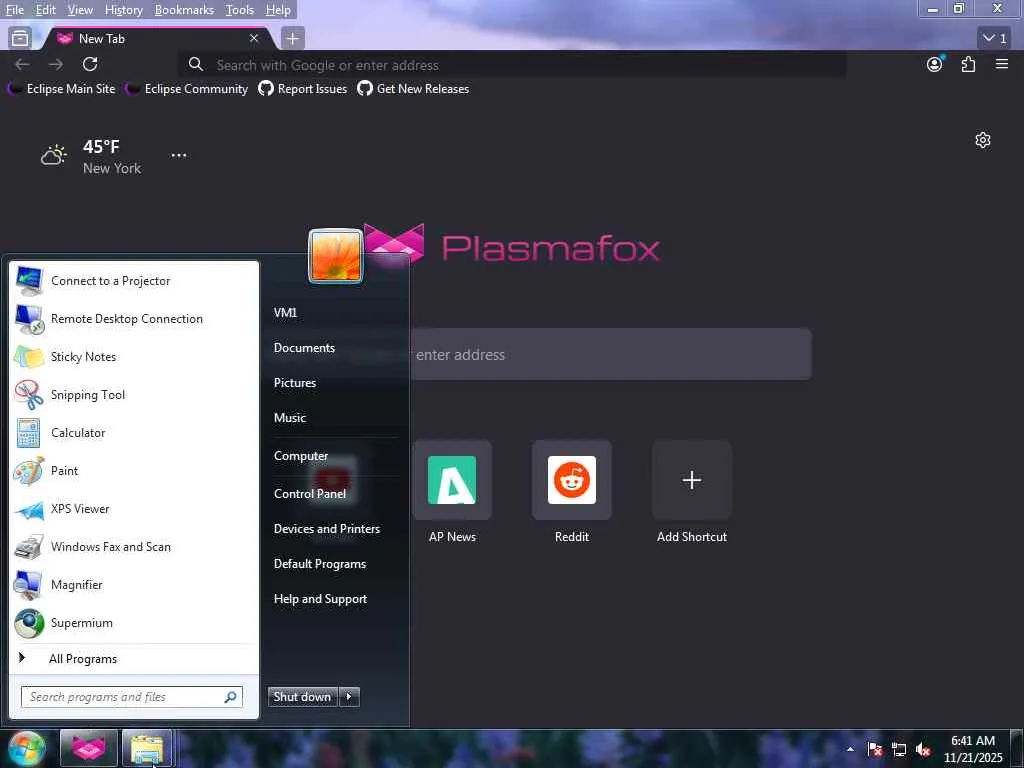Open the File menu
Image resolution: width=1024 pixels, height=768 pixels.
point(14,10)
